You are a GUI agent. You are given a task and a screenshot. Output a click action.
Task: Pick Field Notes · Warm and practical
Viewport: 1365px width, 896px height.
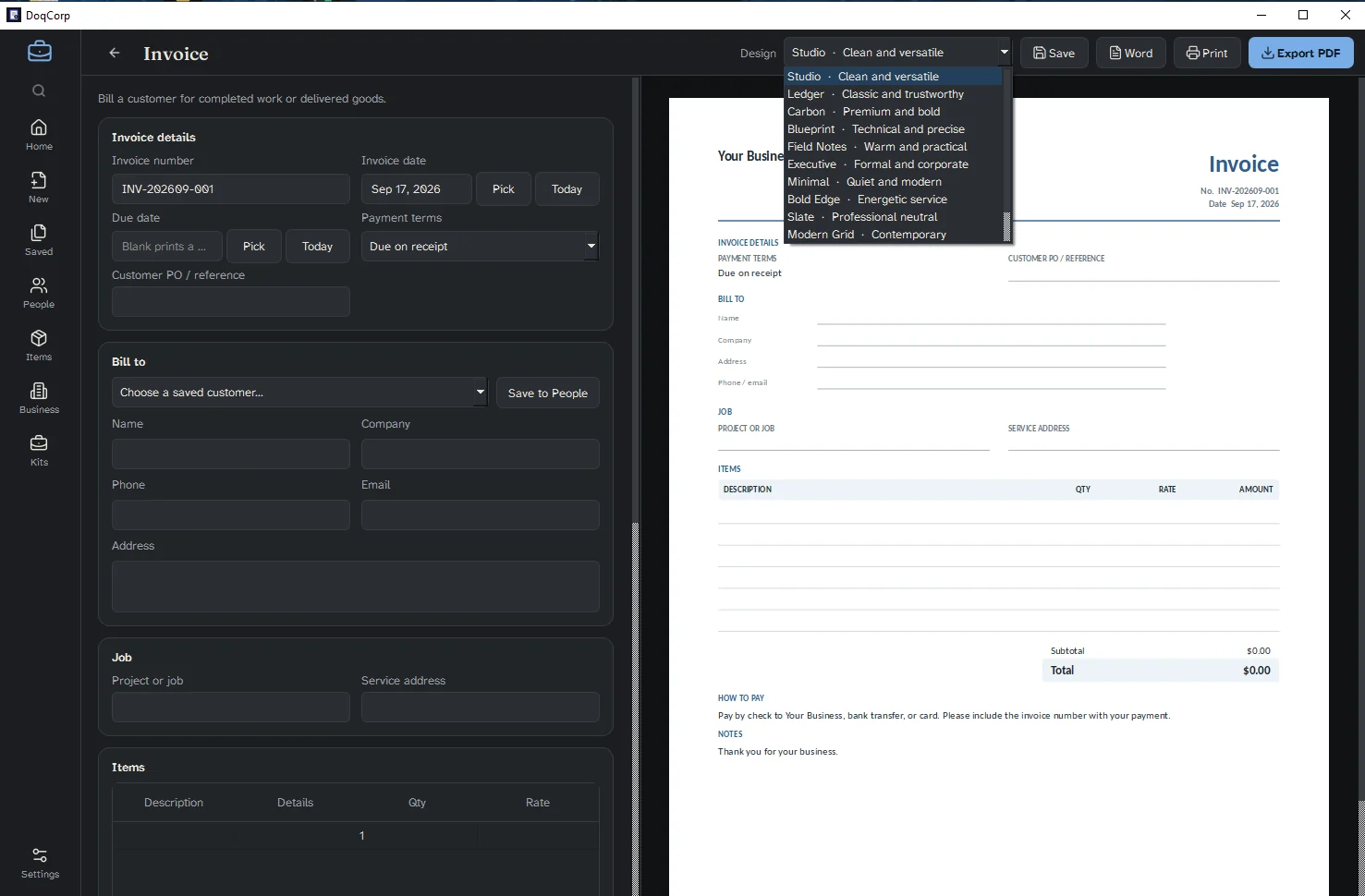tap(893, 147)
